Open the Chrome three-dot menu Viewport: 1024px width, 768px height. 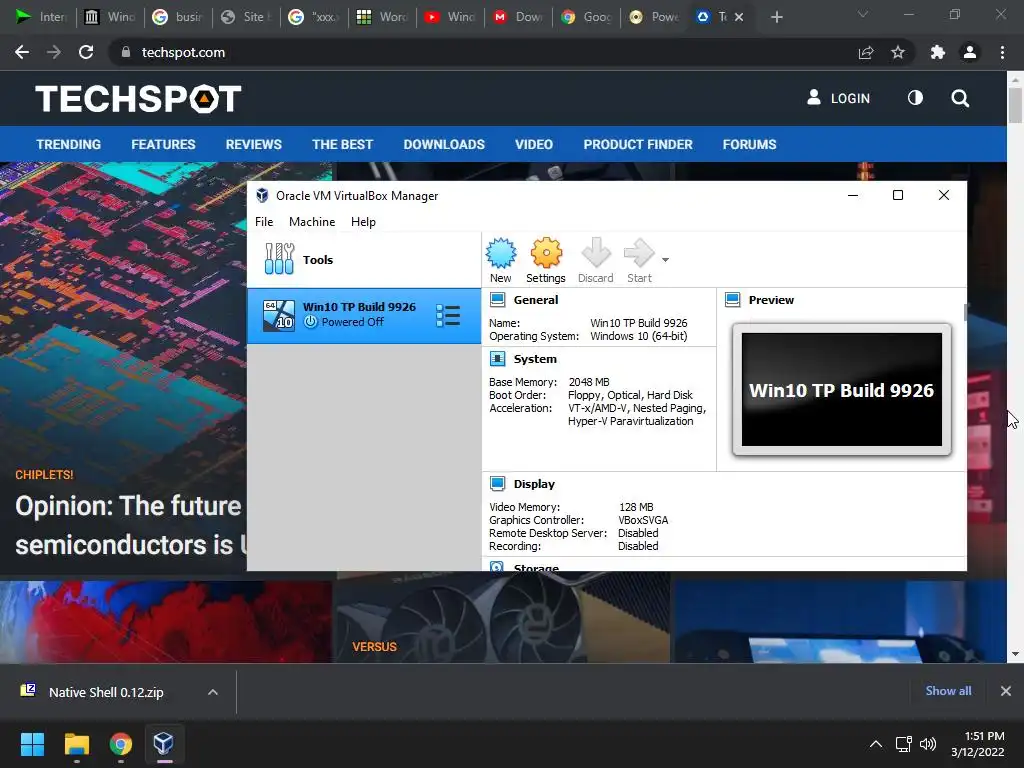1002,52
